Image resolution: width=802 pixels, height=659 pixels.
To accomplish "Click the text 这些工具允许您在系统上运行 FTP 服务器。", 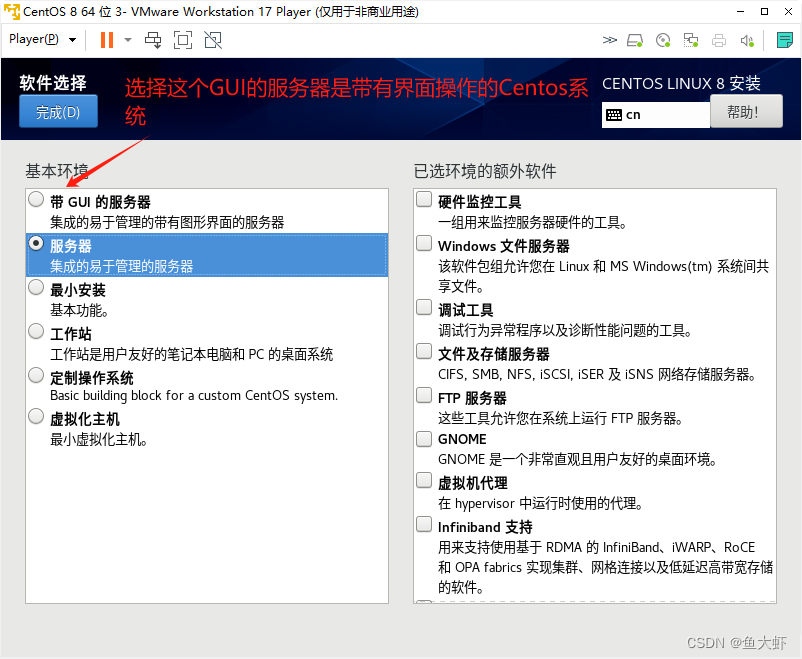I will pos(561,419).
